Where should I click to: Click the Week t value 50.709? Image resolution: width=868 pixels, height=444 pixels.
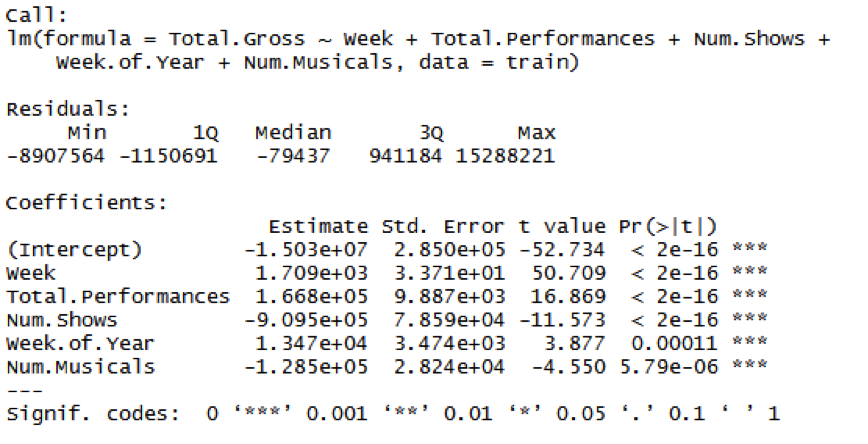point(569,273)
